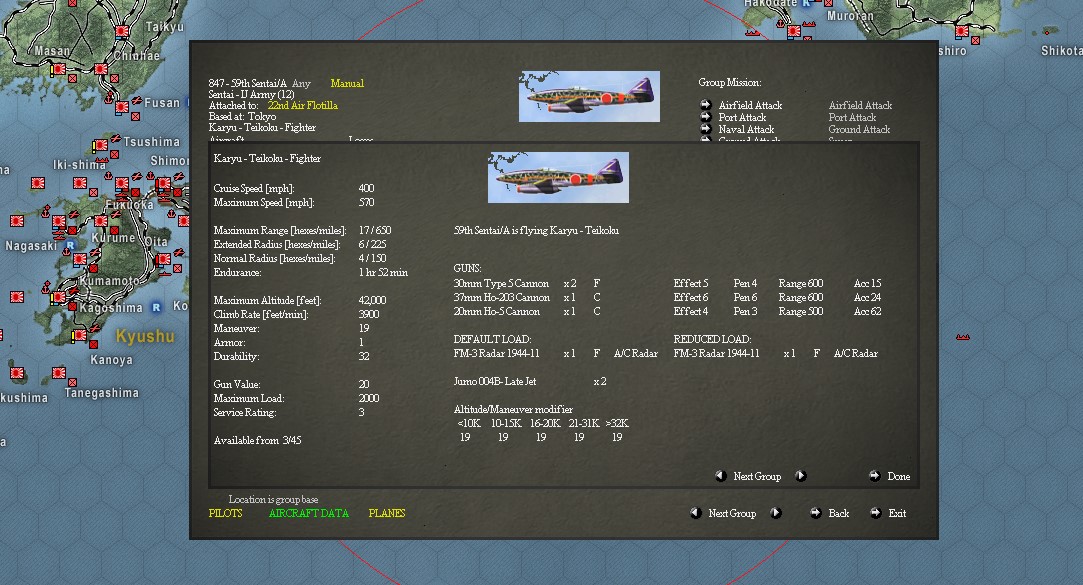This screenshot has width=1083, height=585.
Task: Click the Back arrow icon
Action: [816, 513]
